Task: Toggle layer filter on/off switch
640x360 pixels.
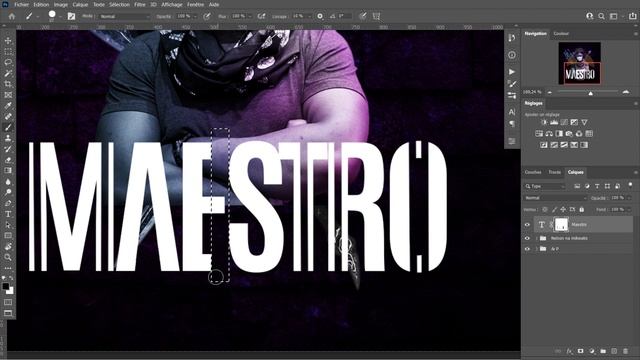Action: (630, 185)
